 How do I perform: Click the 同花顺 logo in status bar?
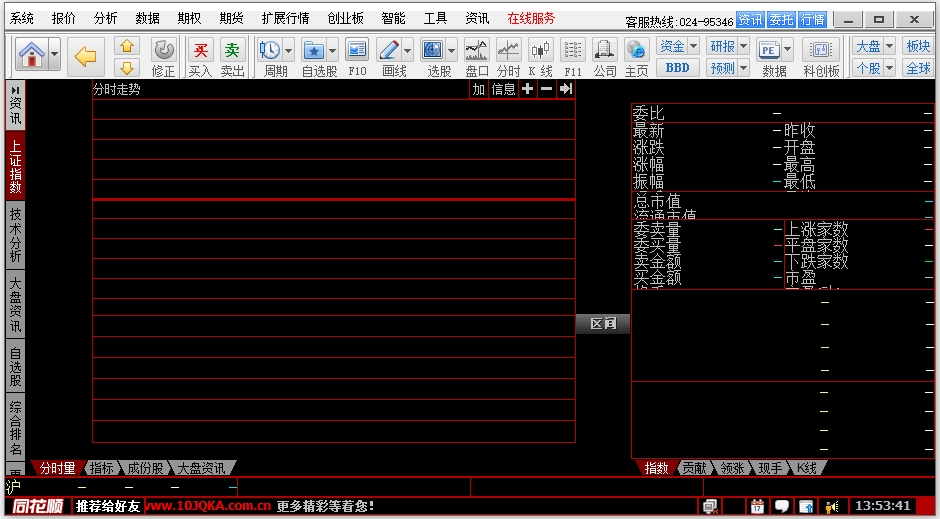37,506
